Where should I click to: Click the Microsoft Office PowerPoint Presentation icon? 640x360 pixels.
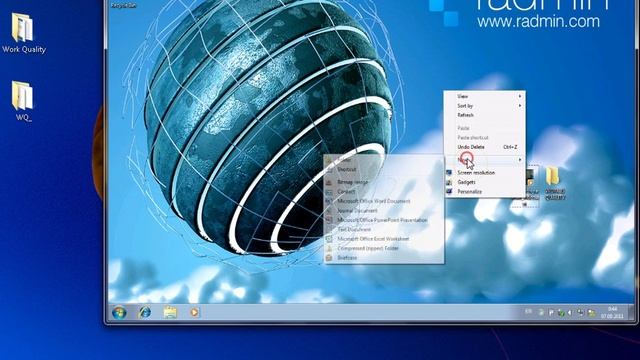(329, 220)
